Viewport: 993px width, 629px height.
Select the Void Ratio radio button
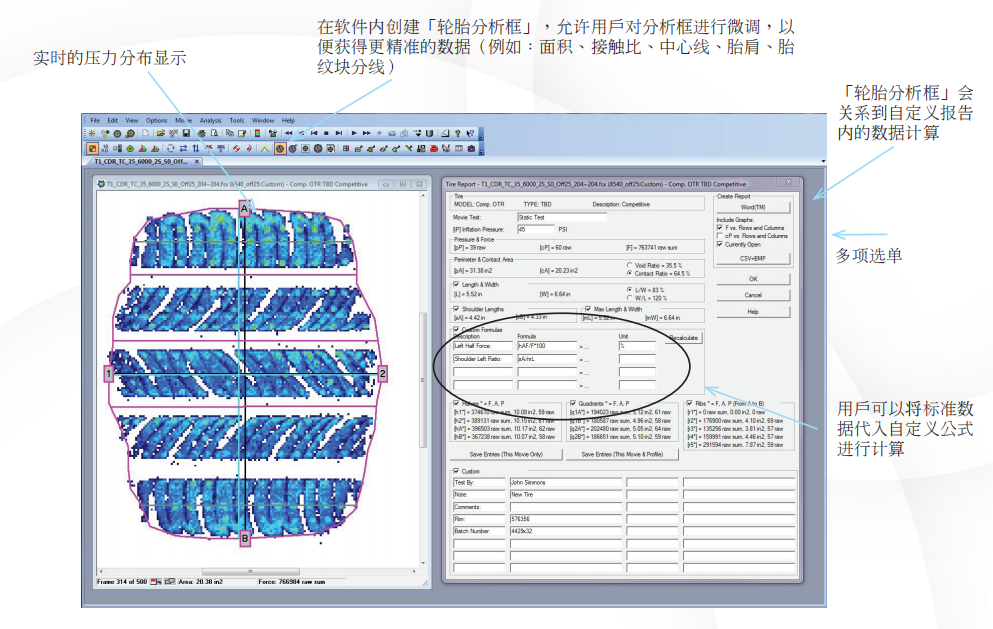coord(628,265)
